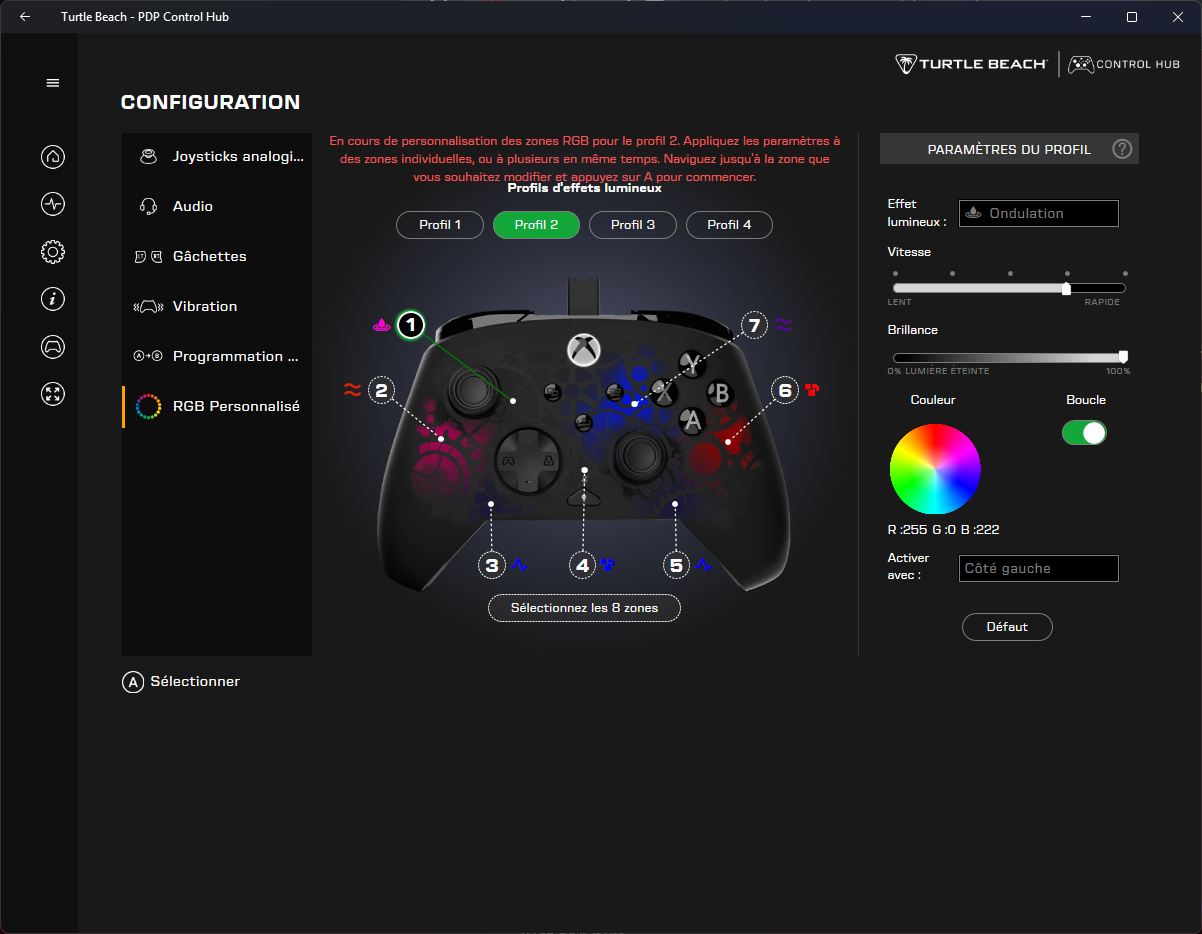Click Sélectionnez les 8 zones

click(584, 608)
